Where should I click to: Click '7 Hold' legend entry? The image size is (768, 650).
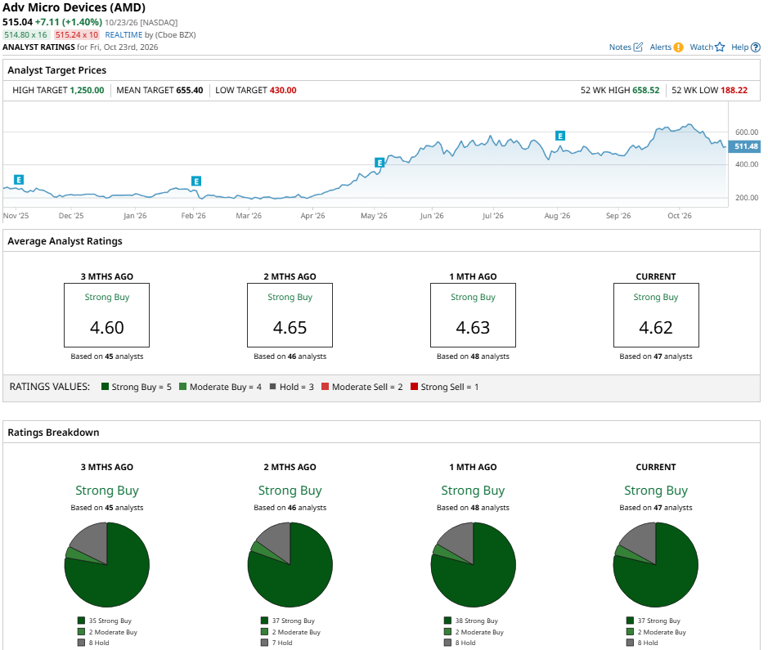(x=277, y=643)
